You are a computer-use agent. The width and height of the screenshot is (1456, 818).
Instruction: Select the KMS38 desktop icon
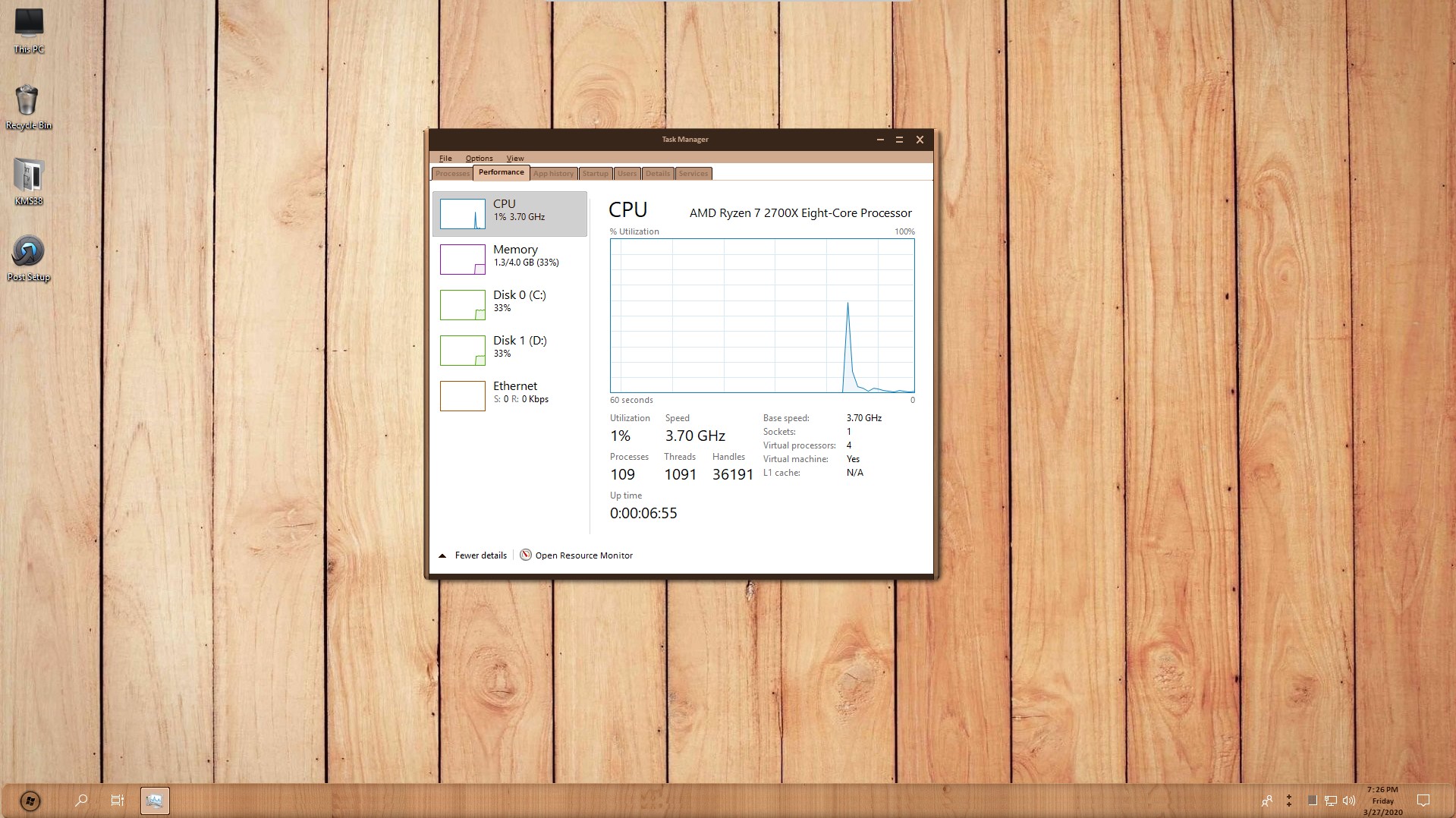click(x=29, y=182)
